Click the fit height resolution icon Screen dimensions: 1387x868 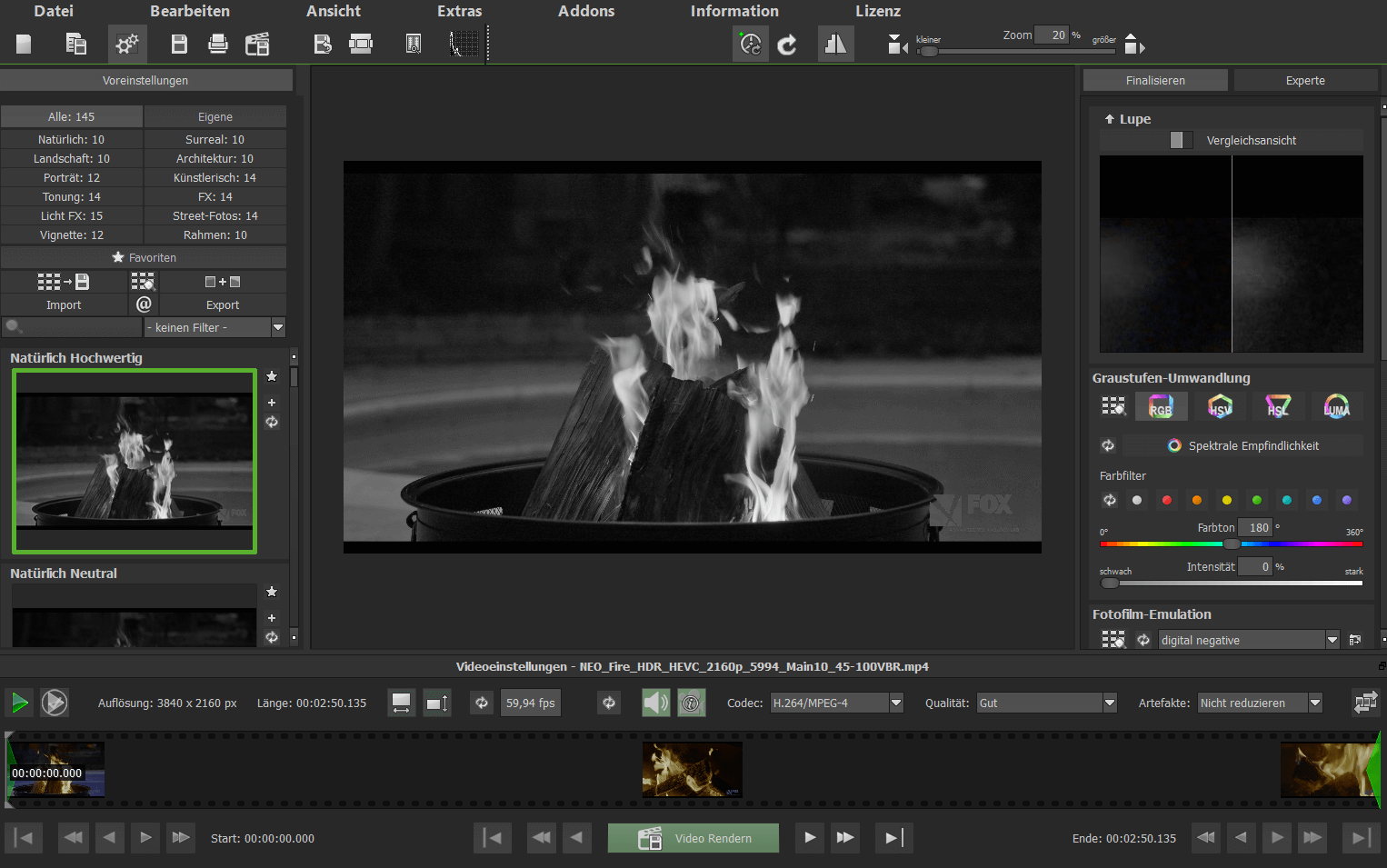[x=437, y=703]
